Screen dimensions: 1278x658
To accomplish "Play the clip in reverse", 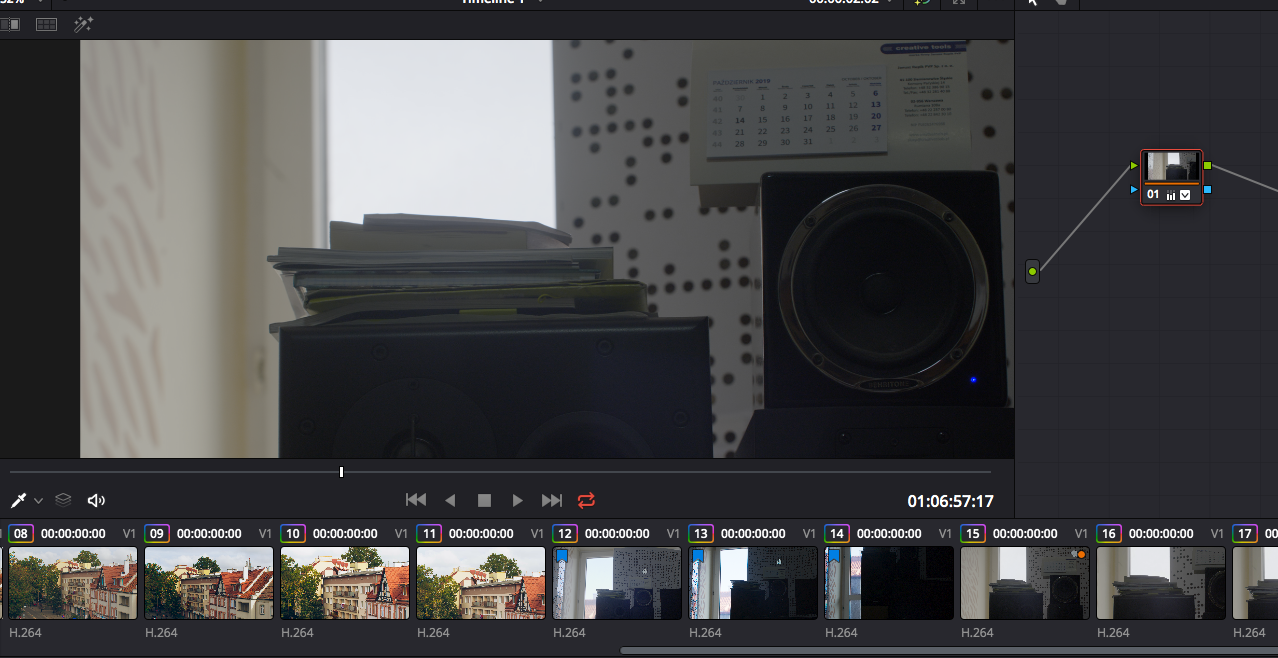I will tap(450, 500).
